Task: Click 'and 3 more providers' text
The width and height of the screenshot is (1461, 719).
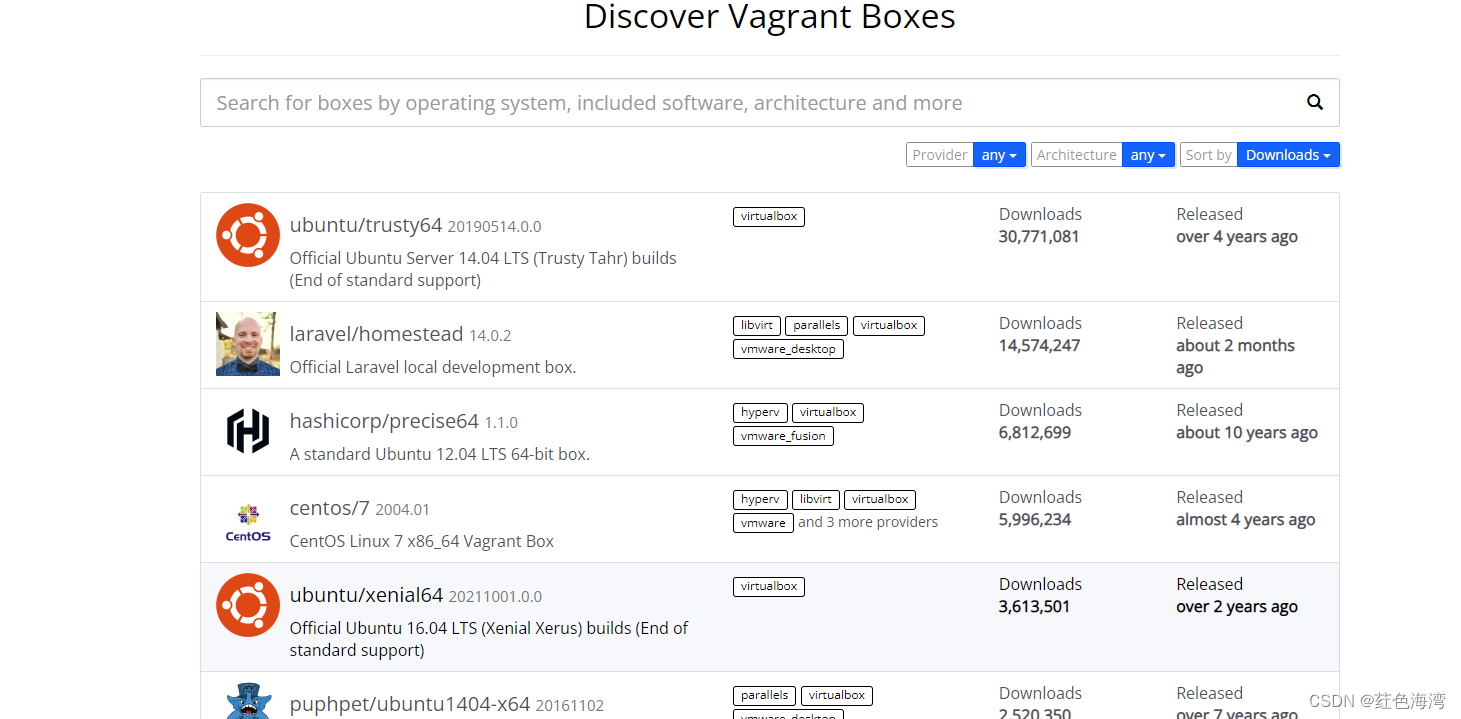Action: coord(868,522)
